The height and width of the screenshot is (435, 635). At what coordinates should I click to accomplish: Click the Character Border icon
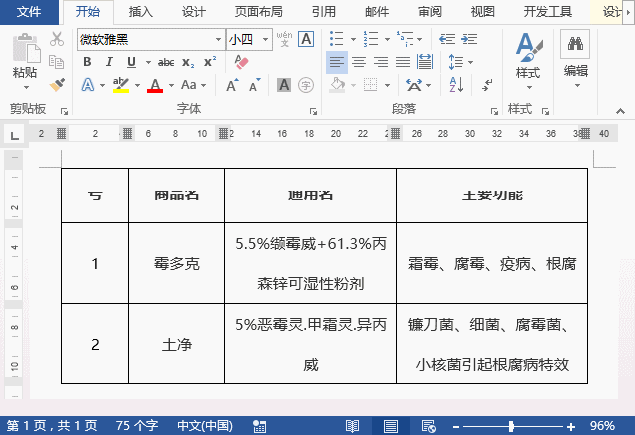point(306,39)
